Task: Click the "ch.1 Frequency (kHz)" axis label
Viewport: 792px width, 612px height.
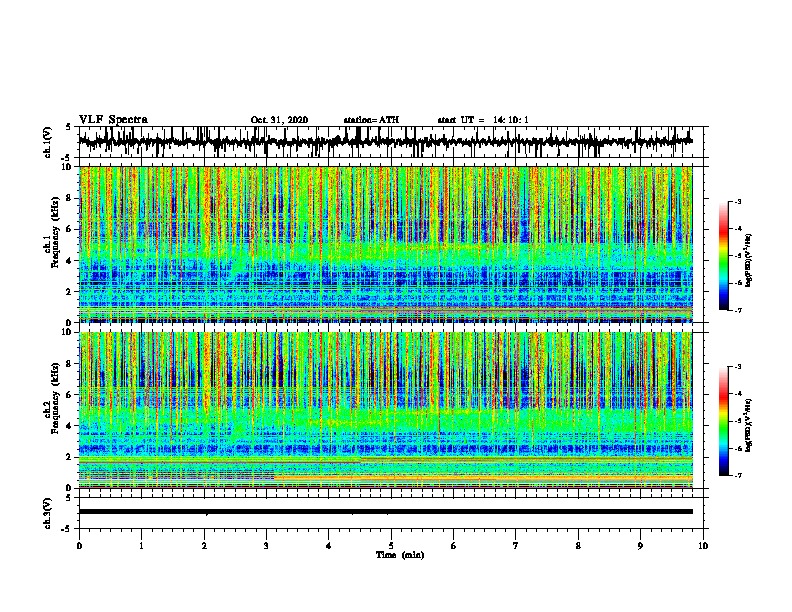Action: (x=52, y=233)
